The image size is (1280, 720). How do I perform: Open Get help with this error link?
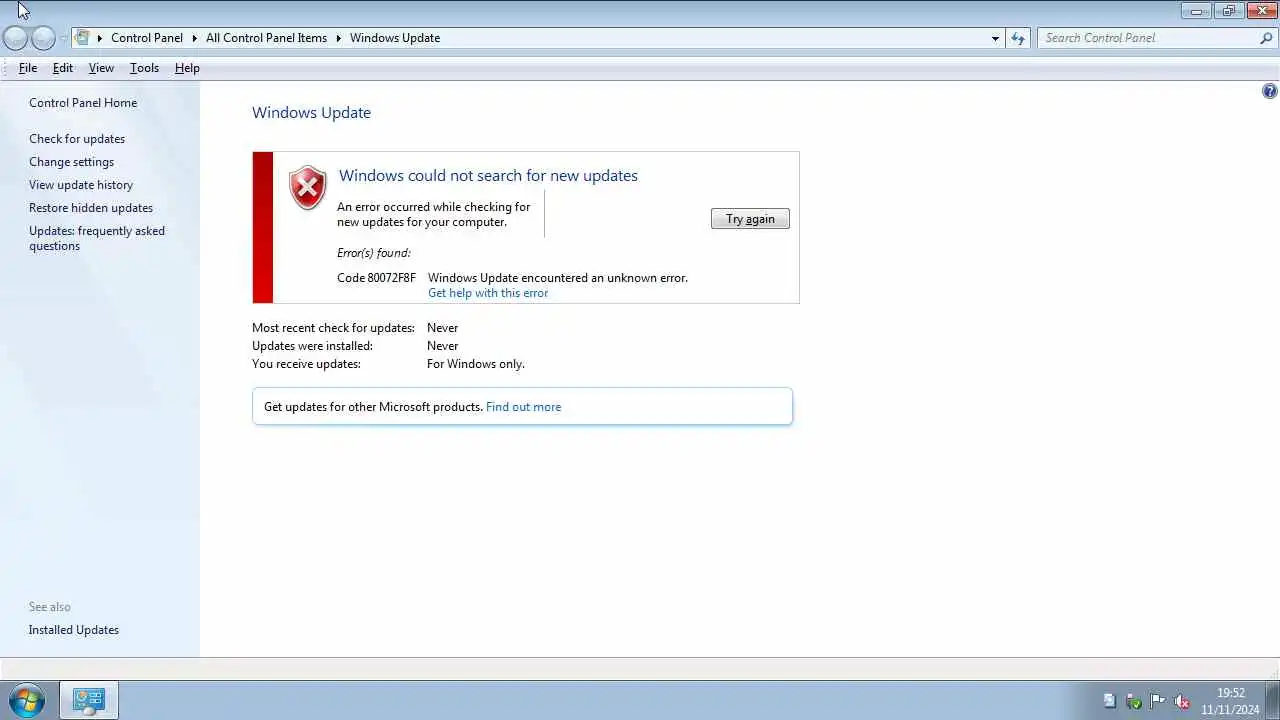tap(488, 293)
